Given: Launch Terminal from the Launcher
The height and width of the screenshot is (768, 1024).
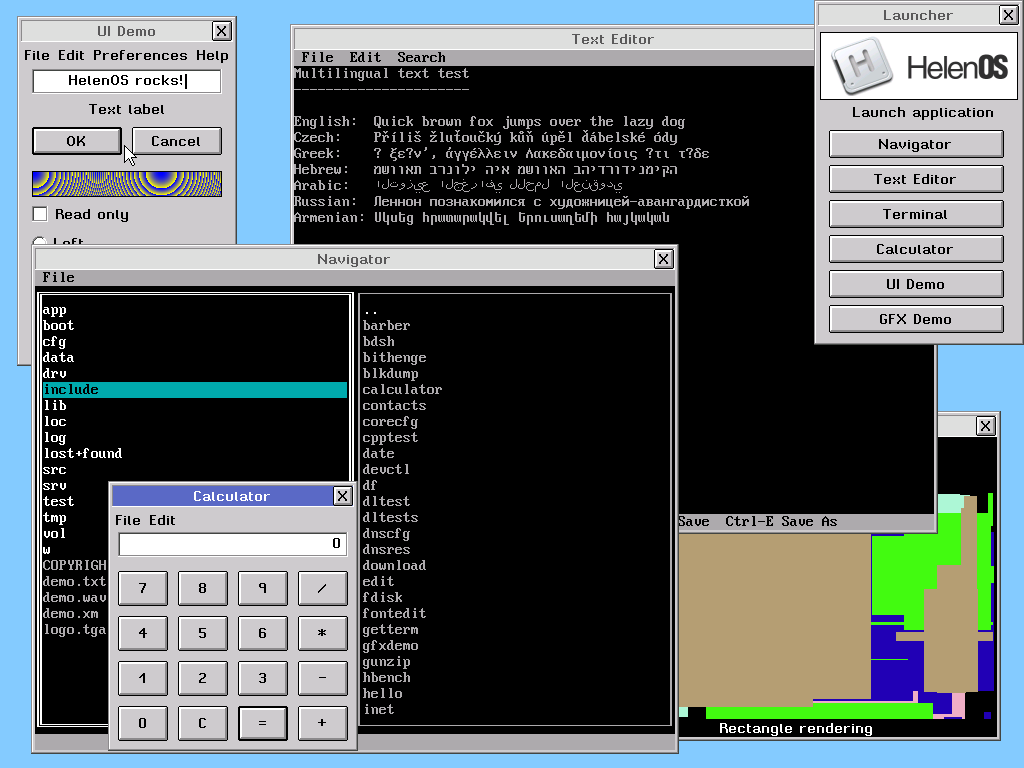Looking at the screenshot, I should coord(915,213).
